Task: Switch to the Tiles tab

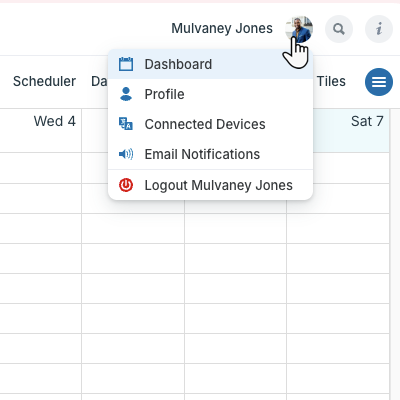Action: [x=331, y=81]
